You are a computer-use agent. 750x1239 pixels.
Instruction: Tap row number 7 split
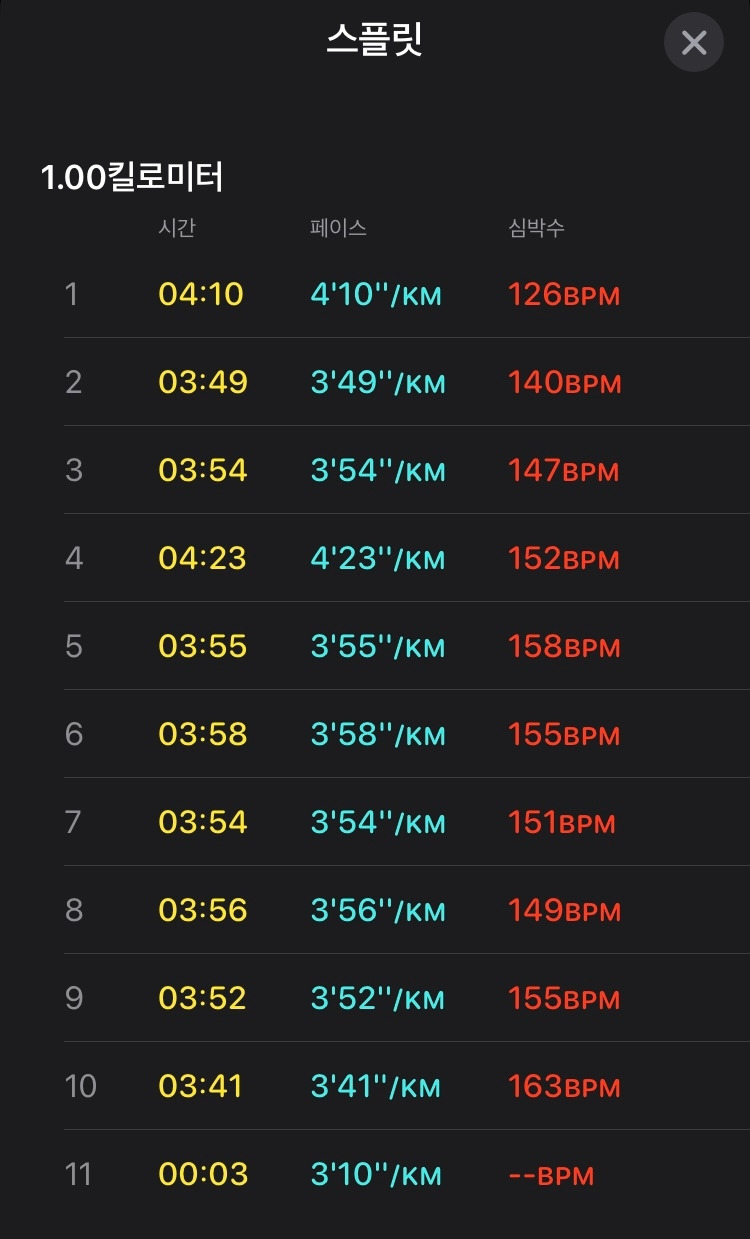pos(73,823)
